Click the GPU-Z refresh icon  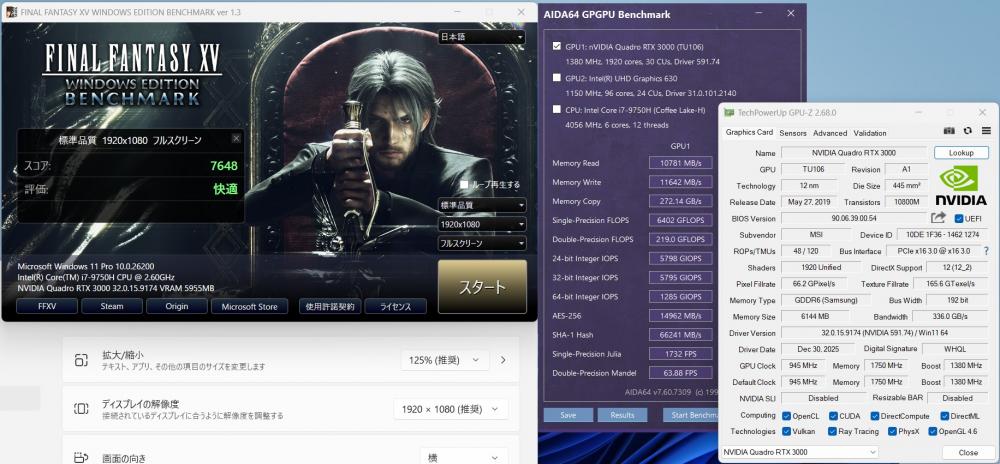tap(967, 131)
